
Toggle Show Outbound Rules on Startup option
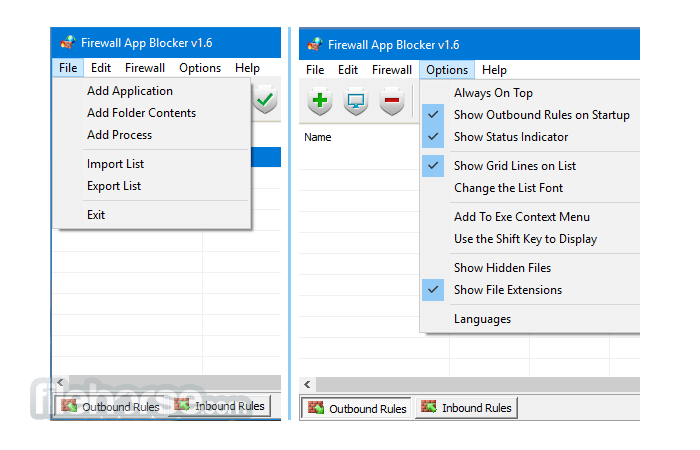point(531,115)
